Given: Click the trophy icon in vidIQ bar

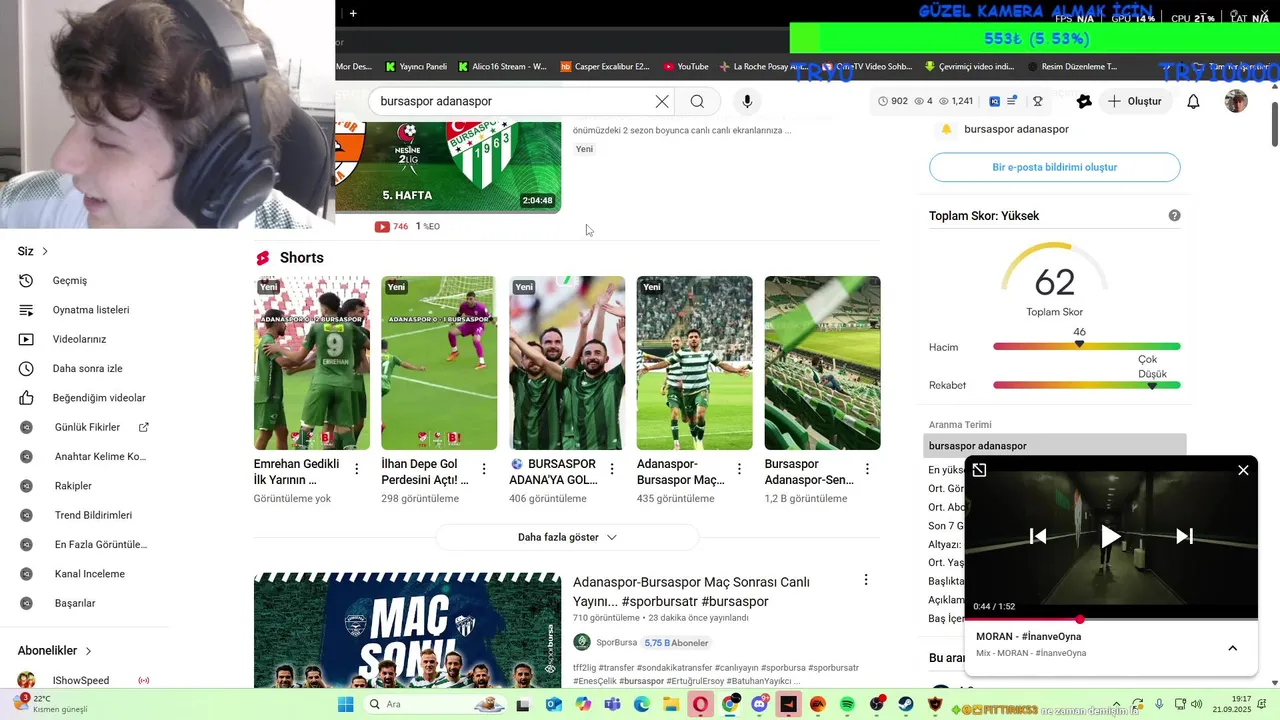Looking at the screenshot, I should (1038, 101).
